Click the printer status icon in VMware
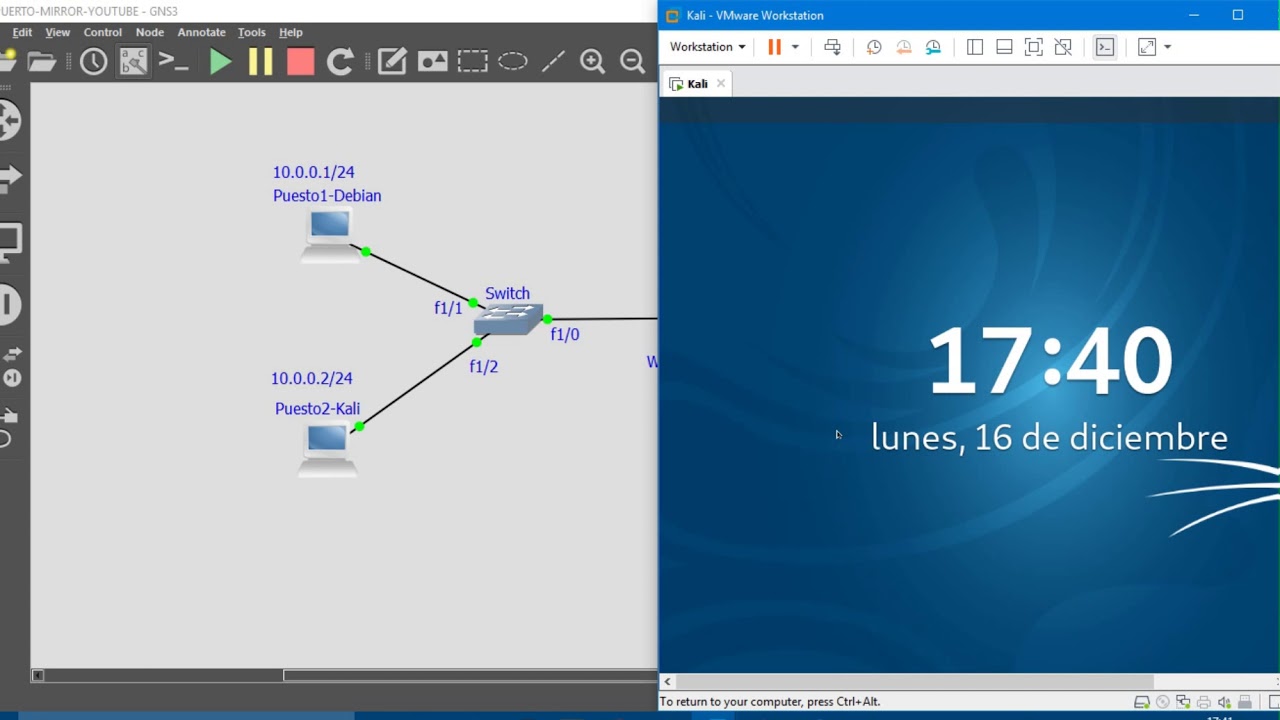This screenshot has width=1280, height=720. 1204,702
